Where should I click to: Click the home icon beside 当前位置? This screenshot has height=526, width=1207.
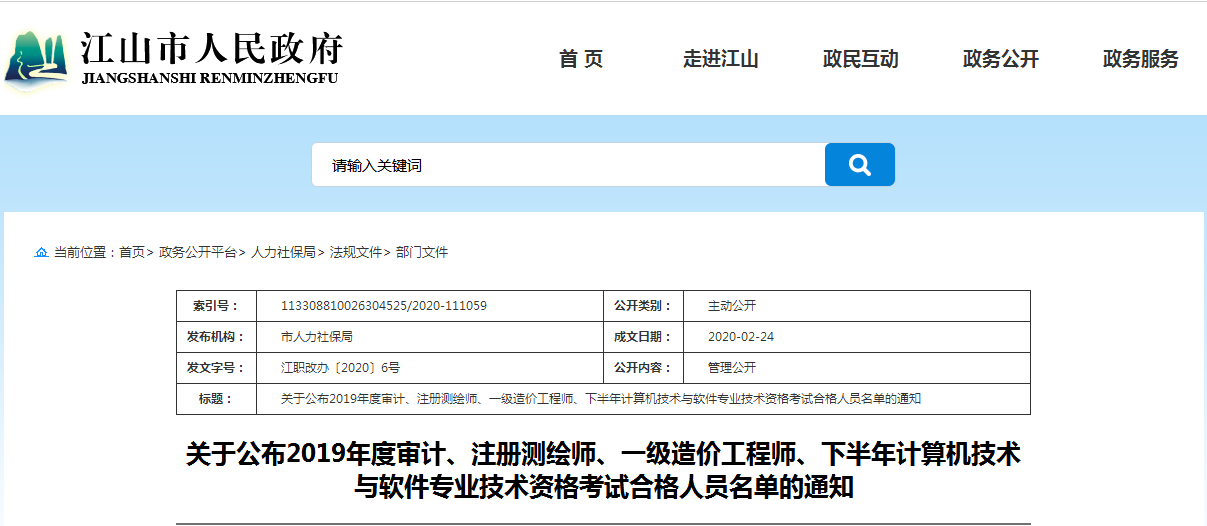[41, 252]
